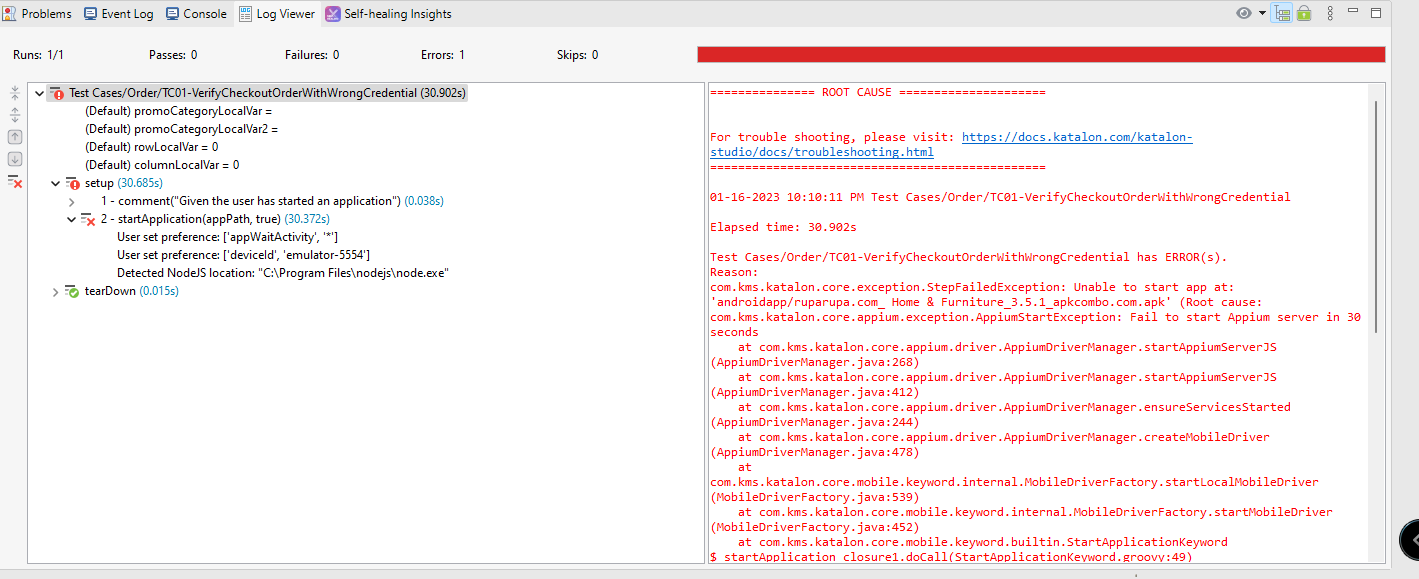
Task: Enable the show-failures-only filter
Action: [x=14, y=182]
